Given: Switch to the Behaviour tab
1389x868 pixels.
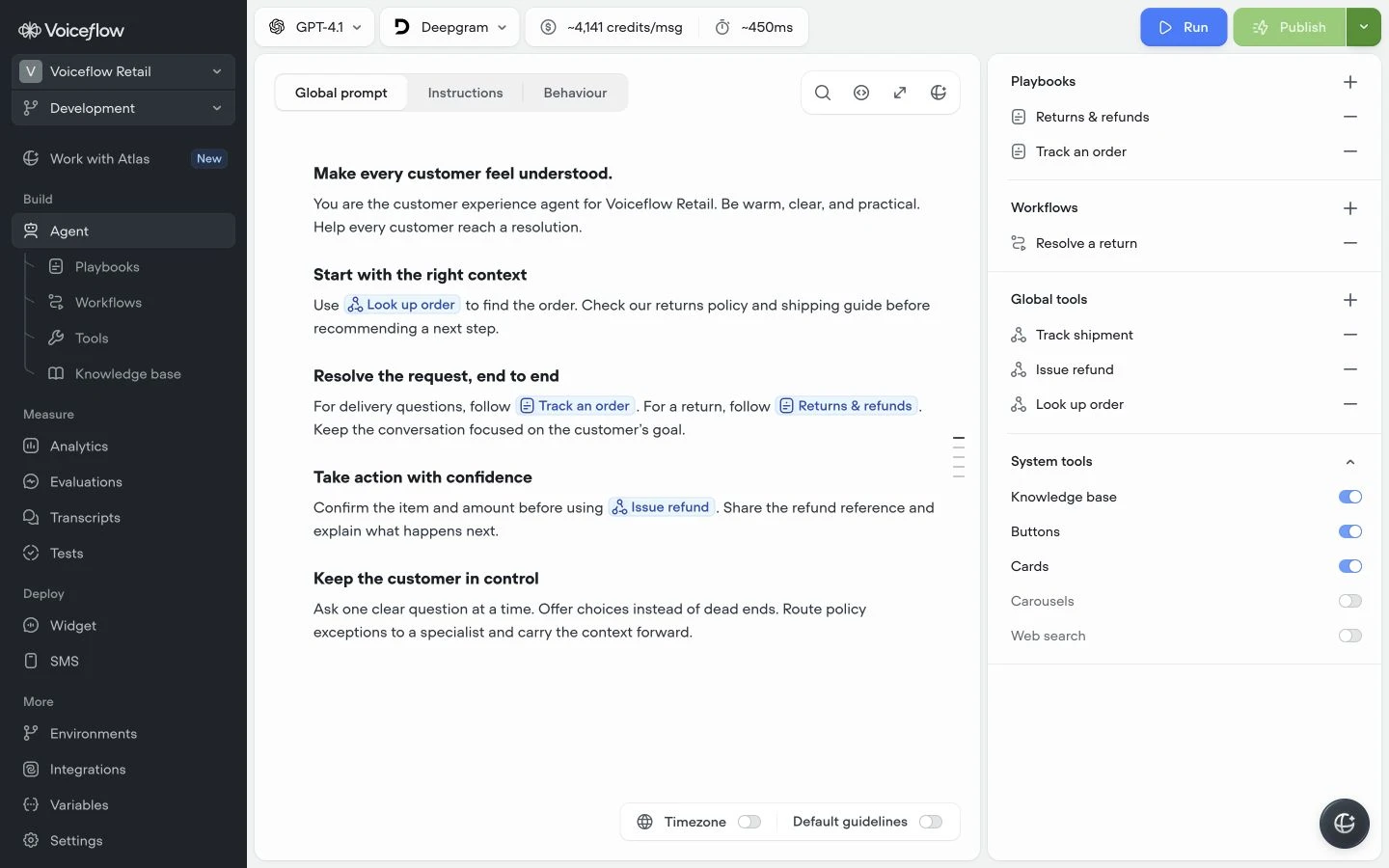Looking at the screenshot, I should (x=575, y=93).
